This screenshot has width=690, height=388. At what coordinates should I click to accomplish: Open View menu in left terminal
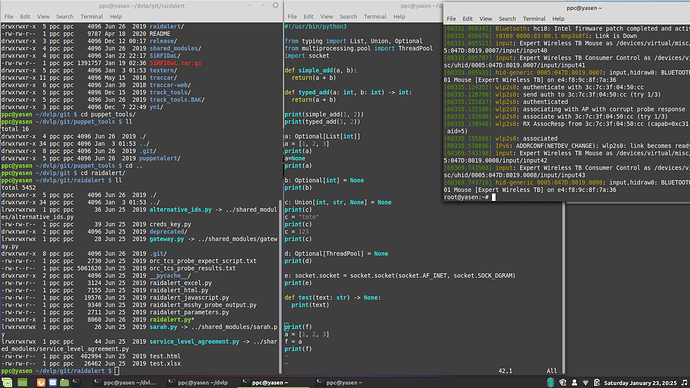pyautogui.click(x=43, y=17)
